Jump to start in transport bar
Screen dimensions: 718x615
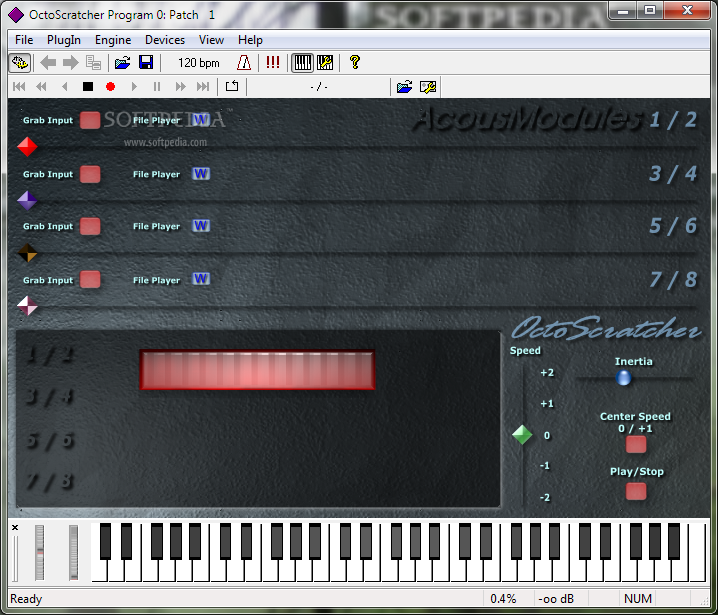point(19,87)
